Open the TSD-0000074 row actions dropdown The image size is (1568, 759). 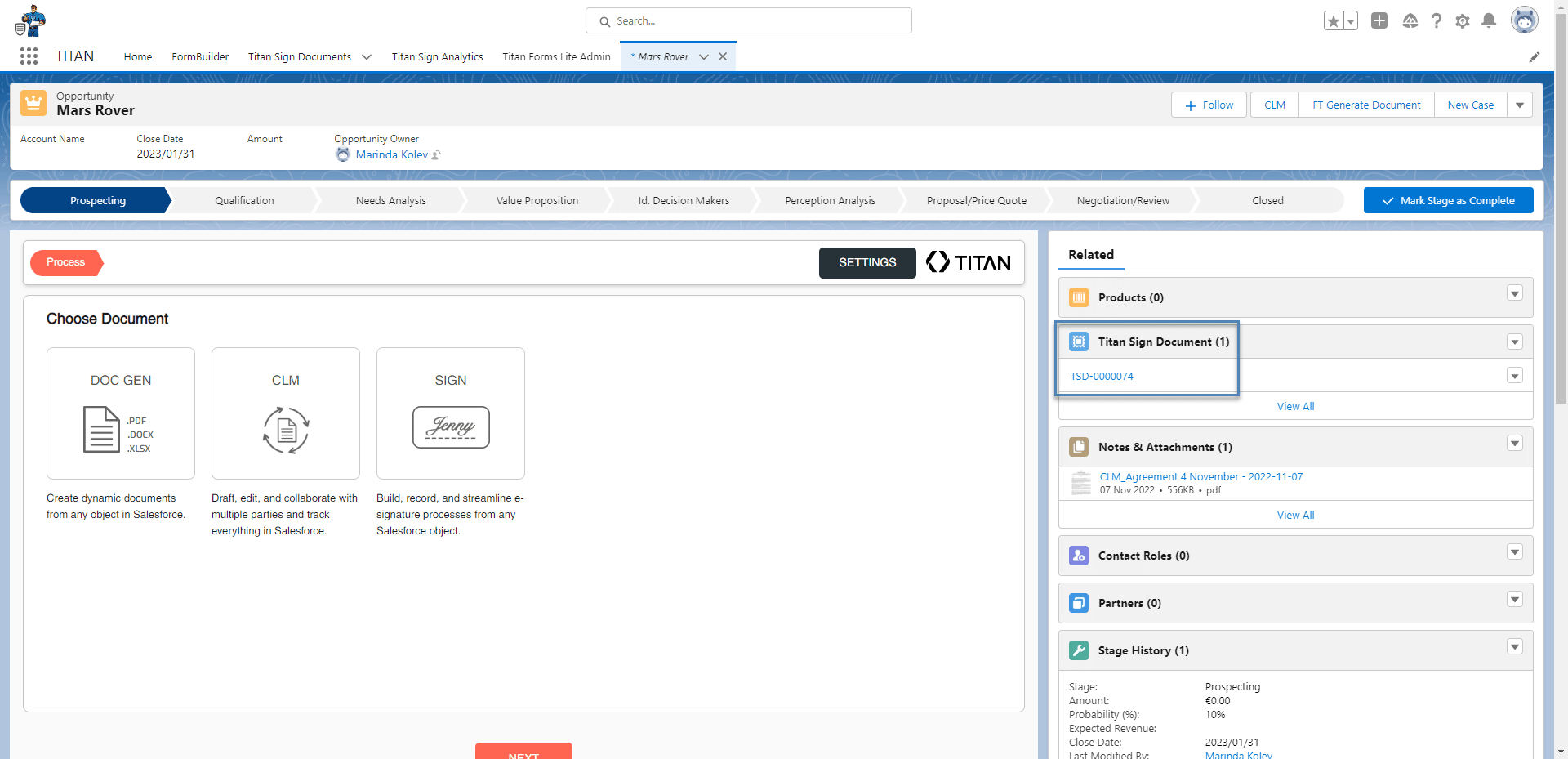point(1516,376)
